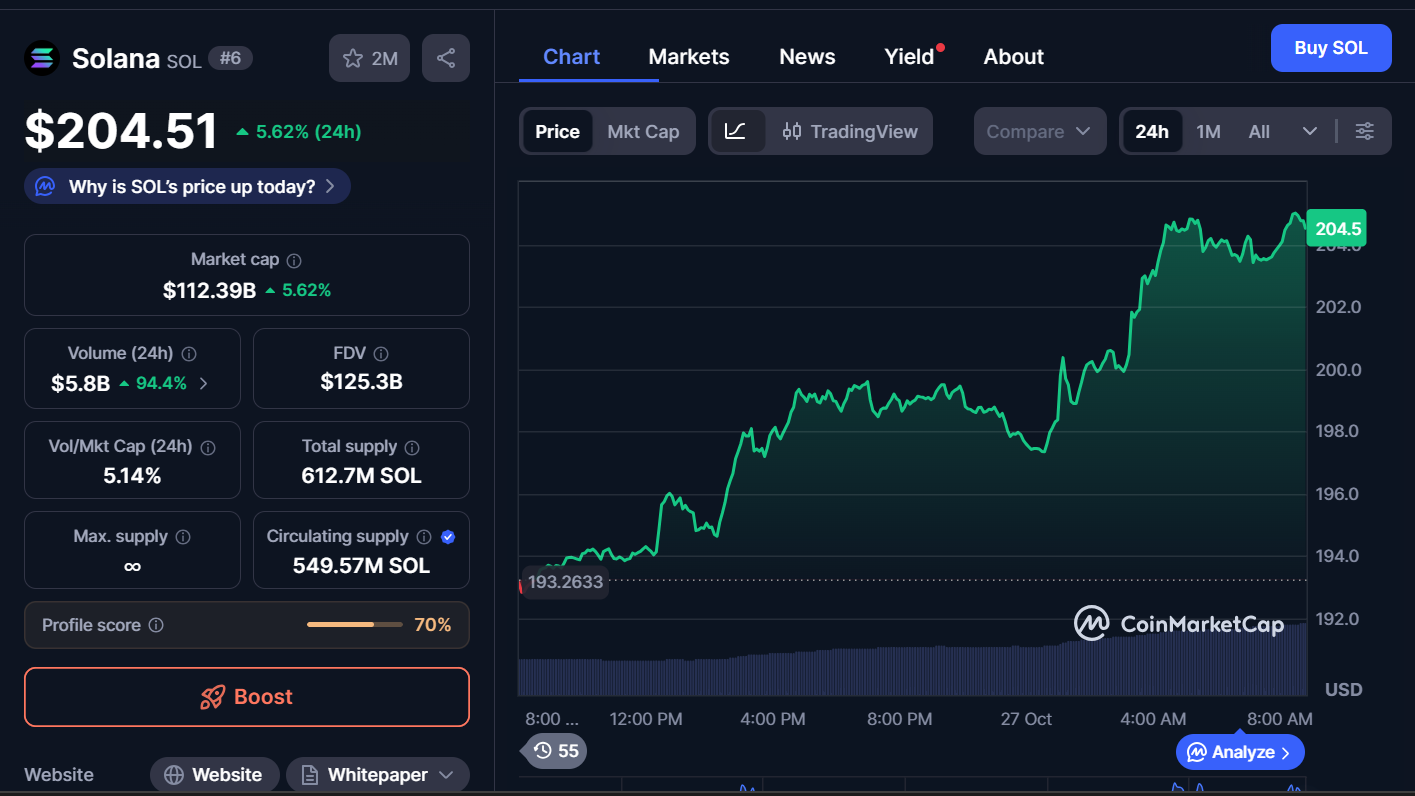The height and width of the screenshot is (796, 1415).
Task: Open the Markets tab
Action: 689,57
